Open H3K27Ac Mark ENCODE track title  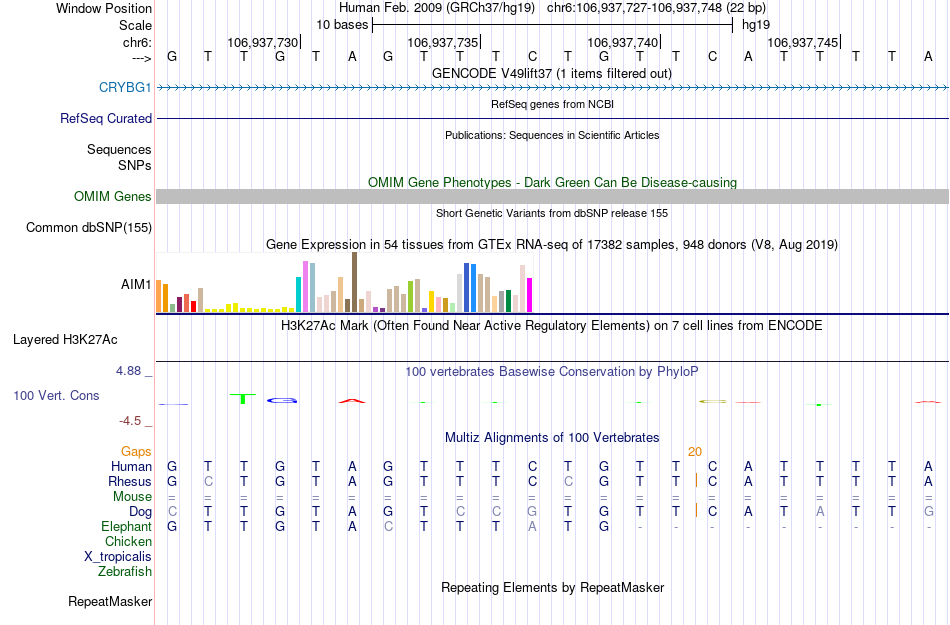coord(552,325)
